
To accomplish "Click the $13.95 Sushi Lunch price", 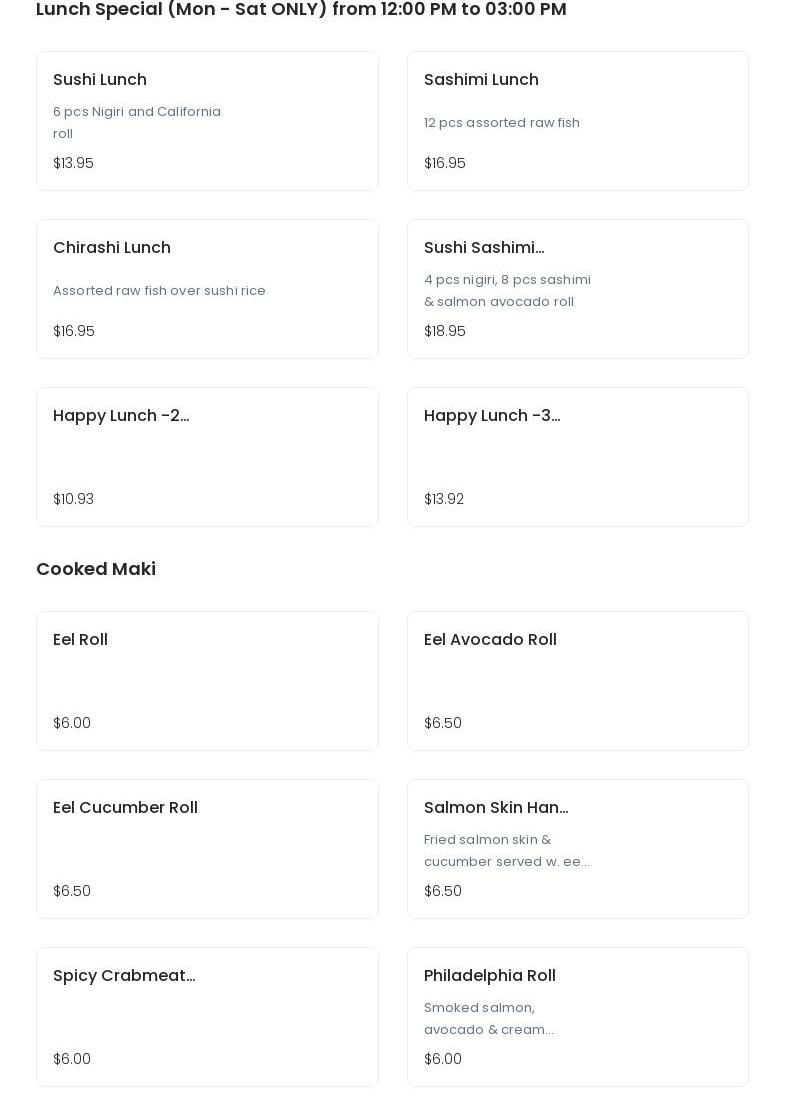I will tap(73, 163).
